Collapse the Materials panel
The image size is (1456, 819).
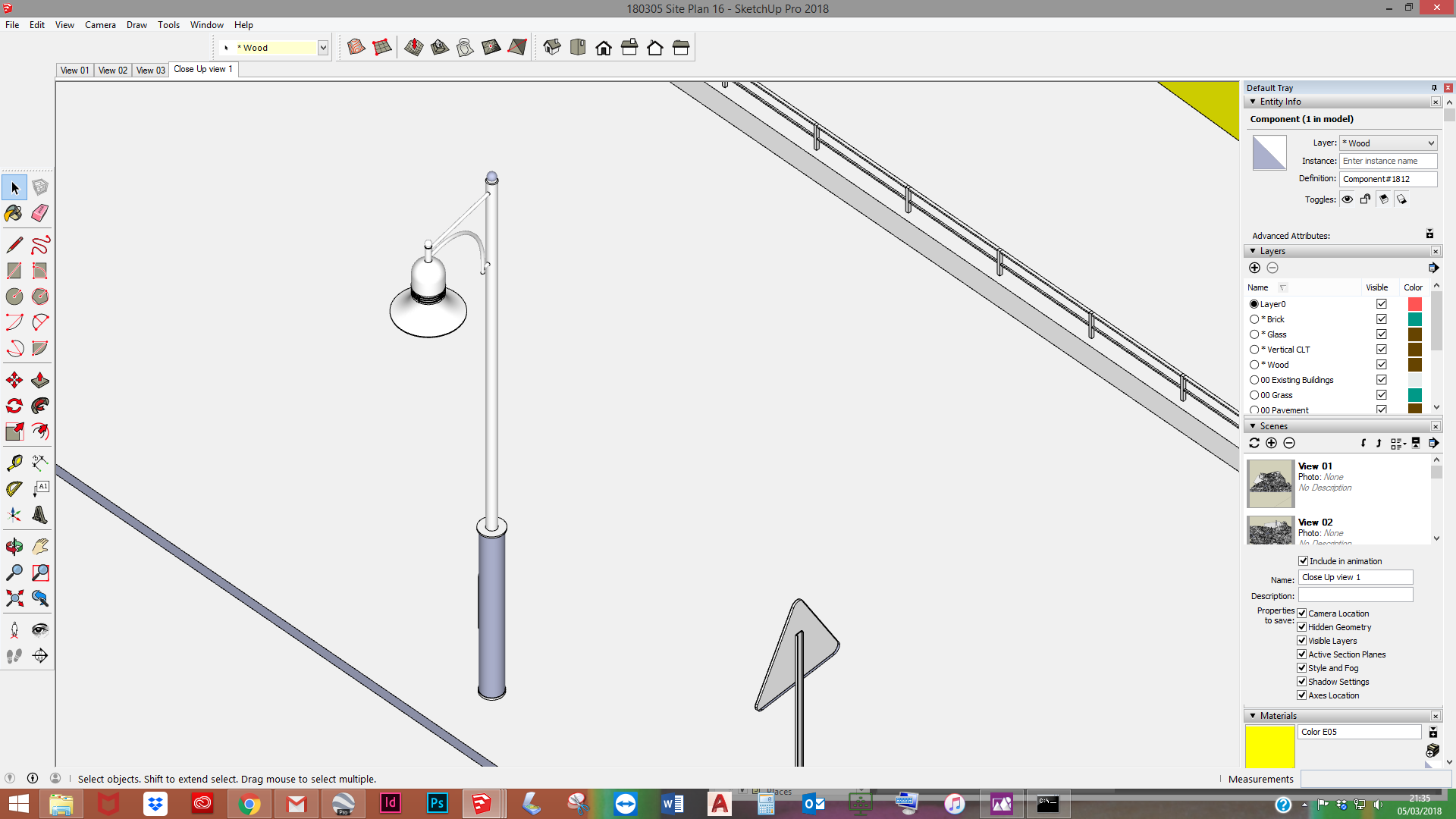pos(1253,716)
